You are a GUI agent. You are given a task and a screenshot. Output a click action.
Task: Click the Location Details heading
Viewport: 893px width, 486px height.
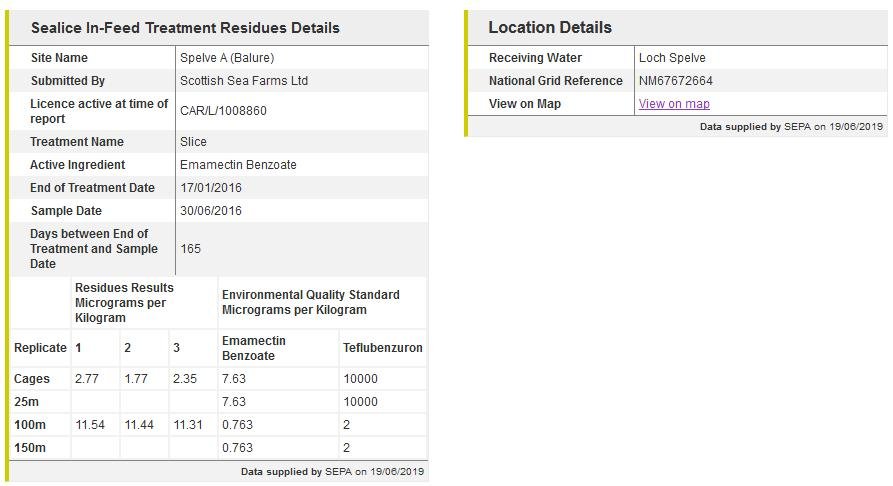(550, 28)
